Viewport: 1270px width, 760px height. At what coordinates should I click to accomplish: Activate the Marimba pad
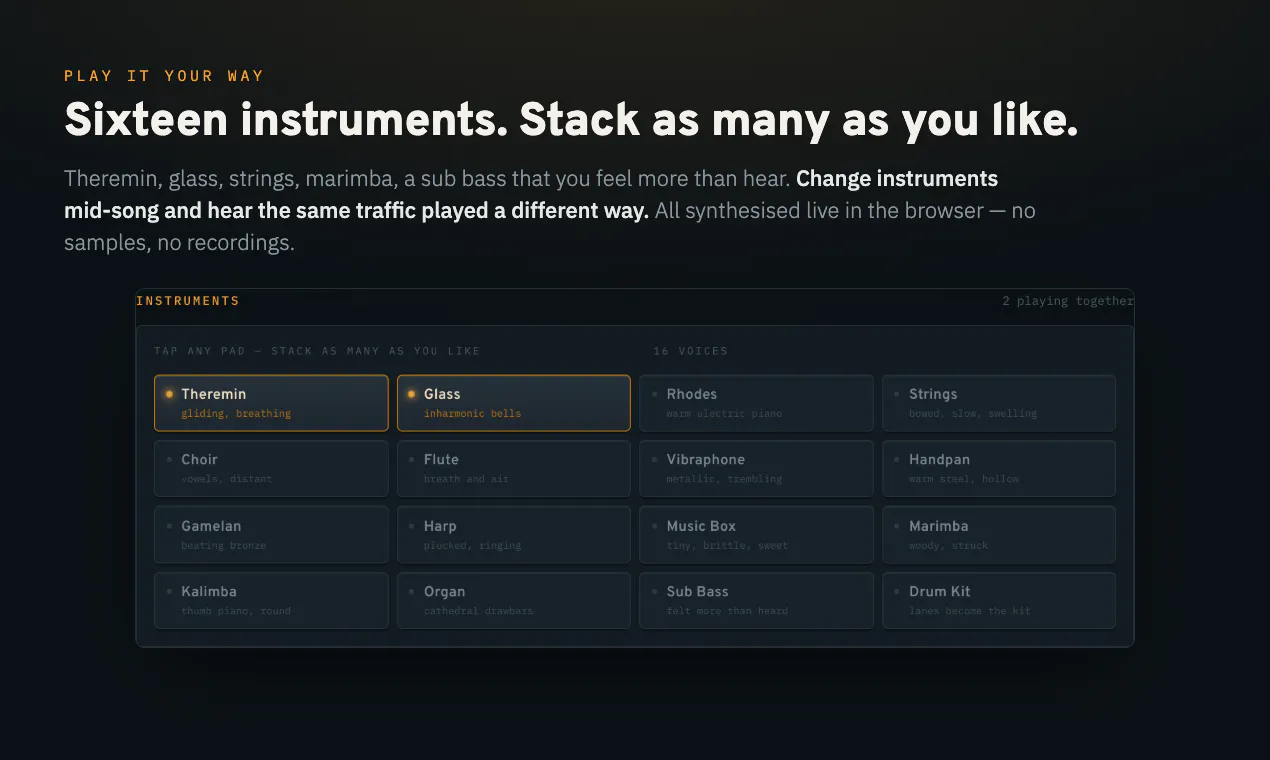tap(999, 535)
